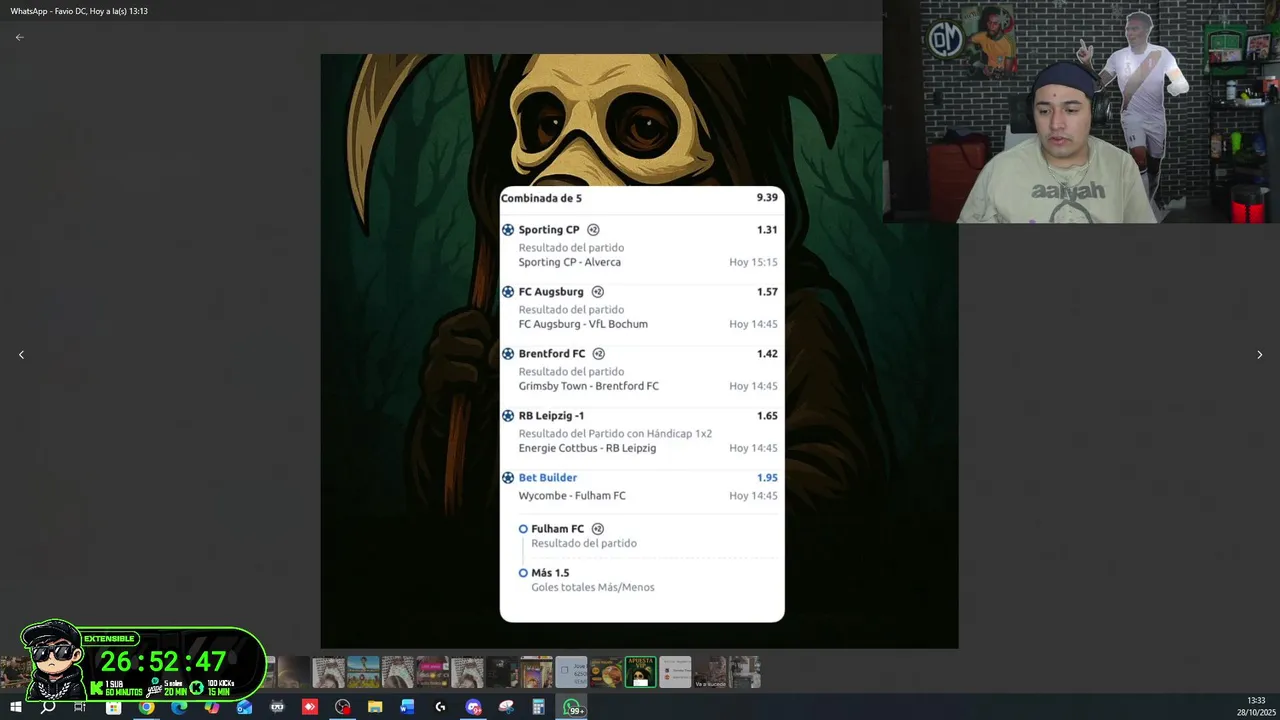
Task: Click the 26:52:47 countdown timer overlay
Action: (x=163, y=661)
